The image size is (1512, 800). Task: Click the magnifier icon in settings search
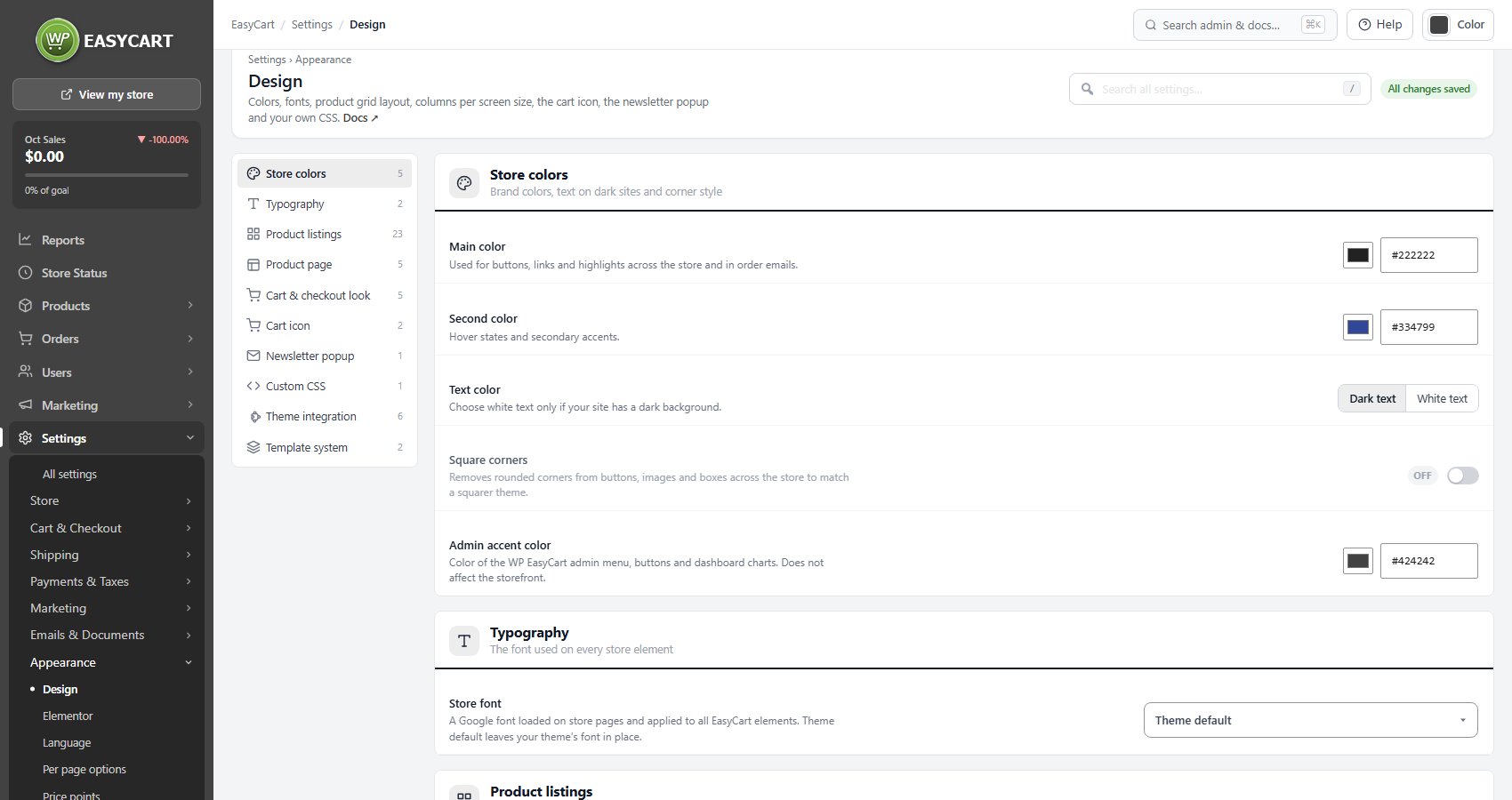[1087, 89]
